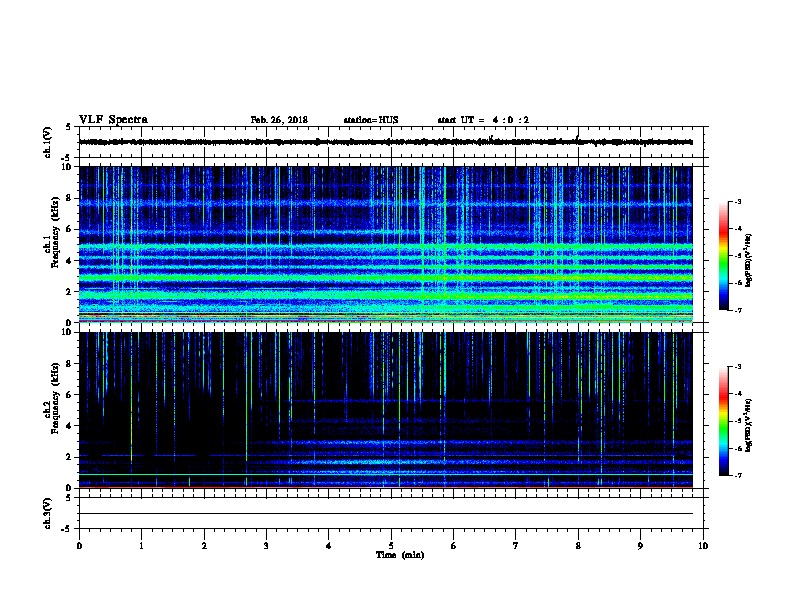Viewport: 792px width, 612px height.
Task: Click the time axis tick label "4"
Action: tap(329, 546)
